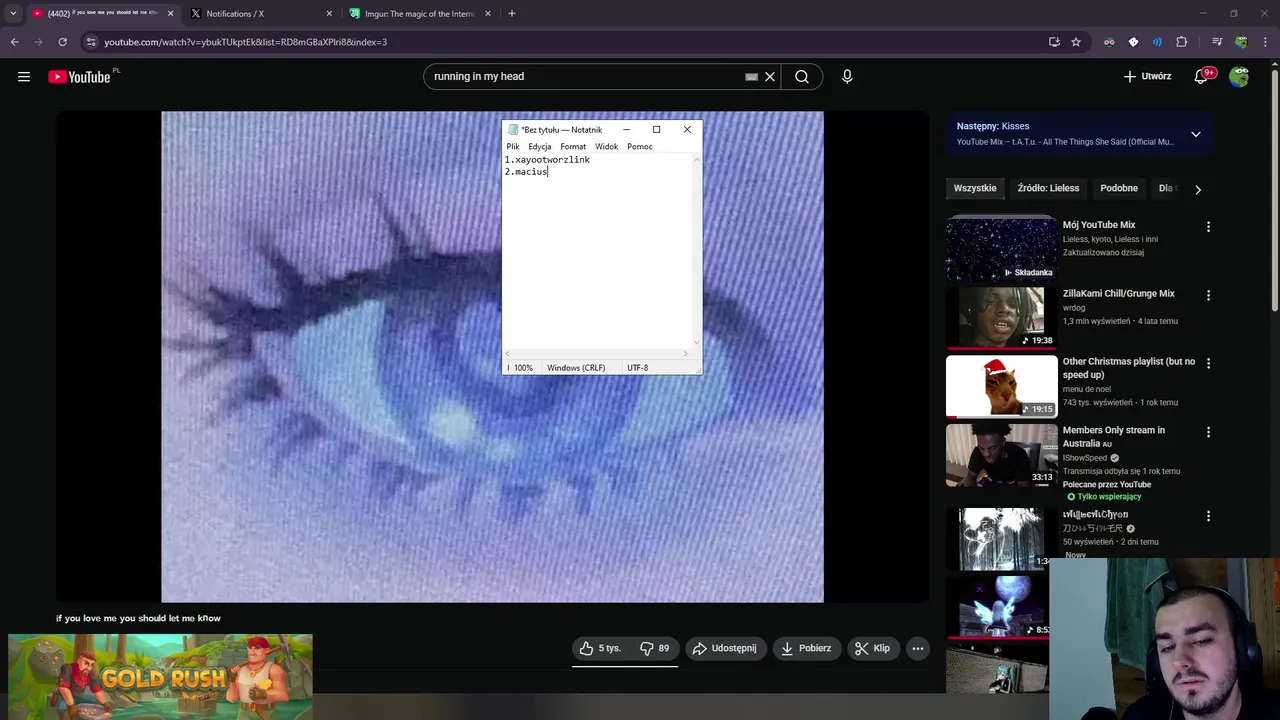The width and height of the screenshot is (1280, 720).
Task: Open options for Members Only stream
Action: pos(1208,432)
